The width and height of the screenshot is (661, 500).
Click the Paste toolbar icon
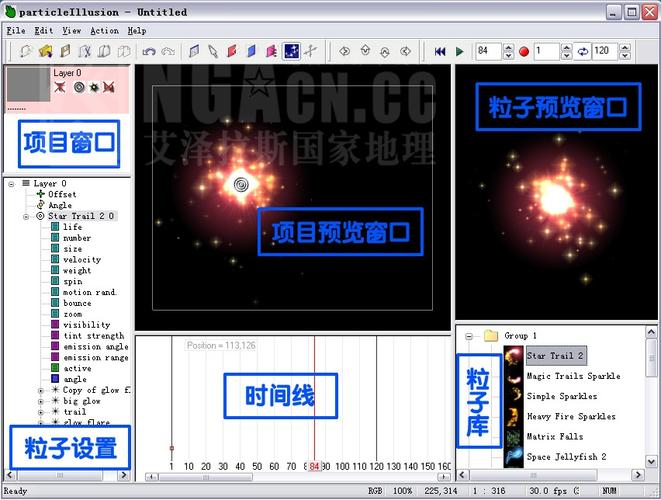[x=124, y=51]
